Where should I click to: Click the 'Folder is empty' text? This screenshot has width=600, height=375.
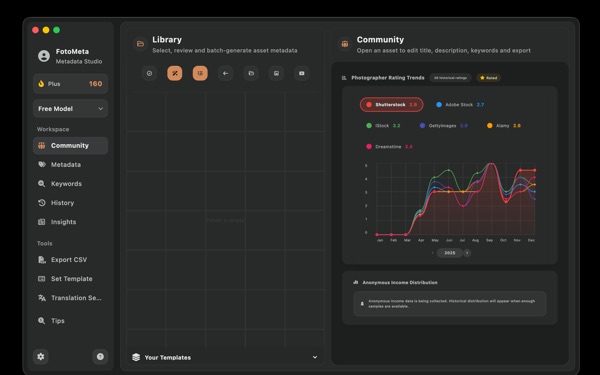point(225,220)
